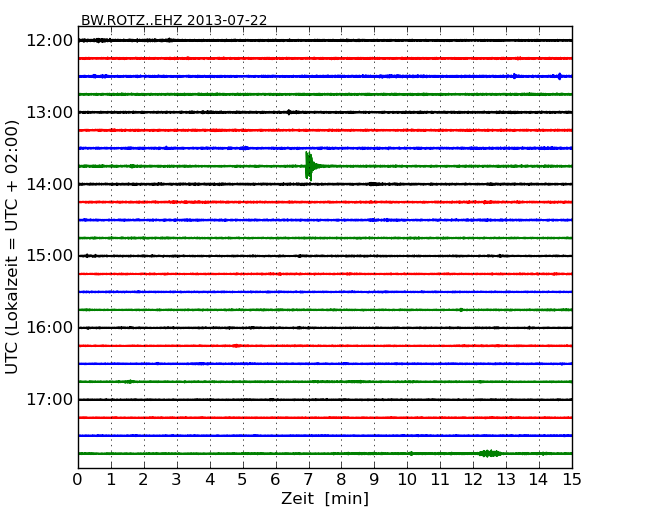Click x-axis tick label 1

(x=111, y=480)
